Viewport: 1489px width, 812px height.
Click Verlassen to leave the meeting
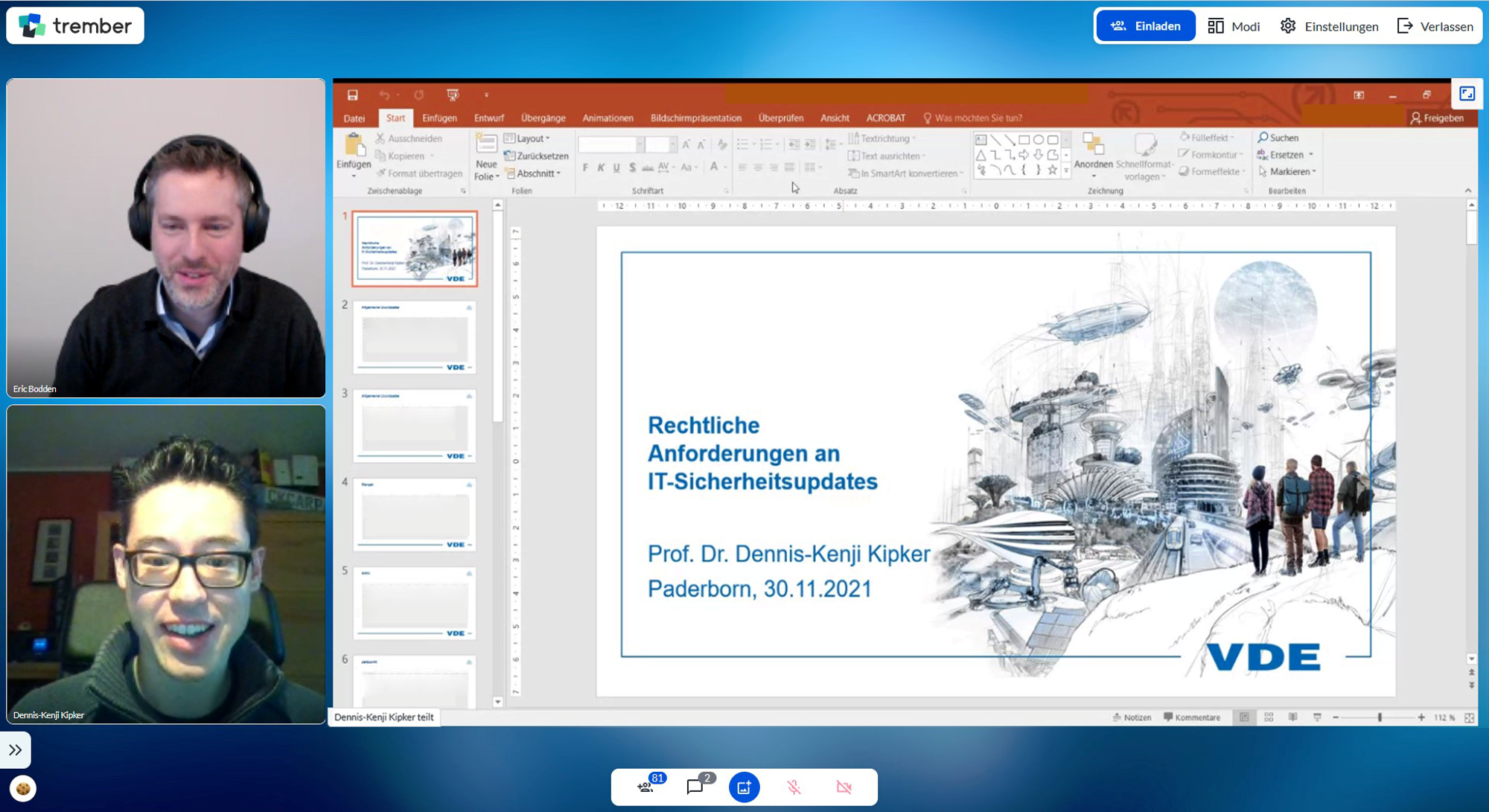(1435, 26)
